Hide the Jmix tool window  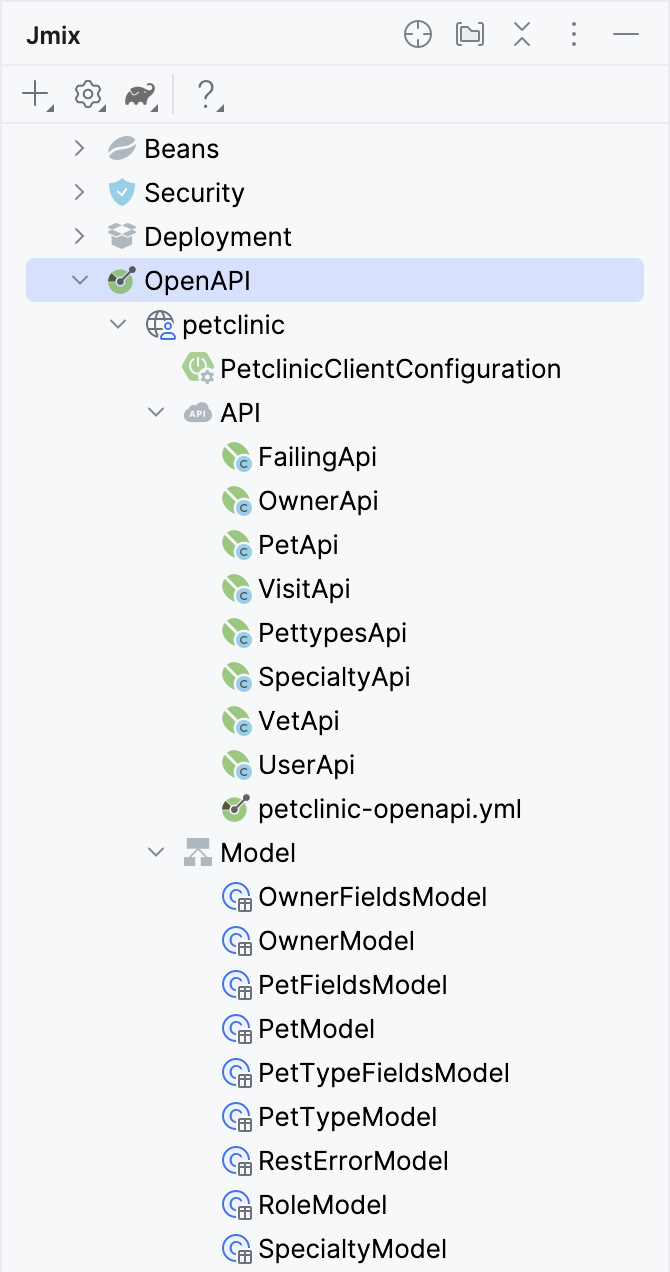coord(626,35)
